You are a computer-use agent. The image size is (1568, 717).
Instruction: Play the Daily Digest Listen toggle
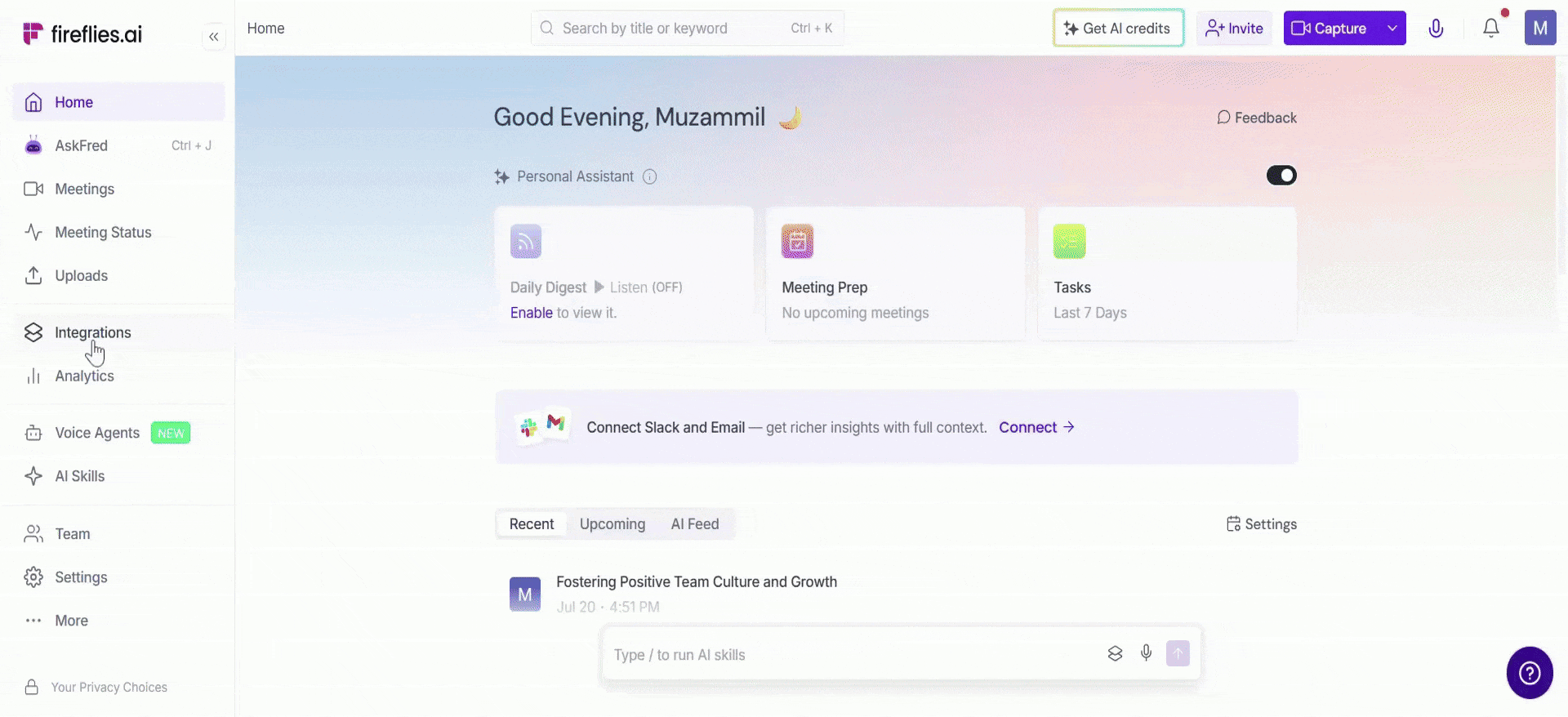point(637,287)
